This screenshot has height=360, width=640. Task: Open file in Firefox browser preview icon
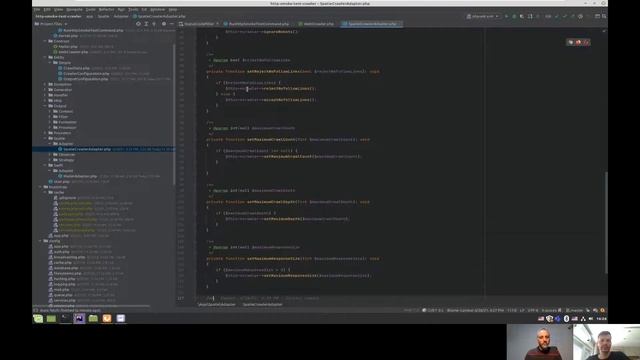click(578, 42)
